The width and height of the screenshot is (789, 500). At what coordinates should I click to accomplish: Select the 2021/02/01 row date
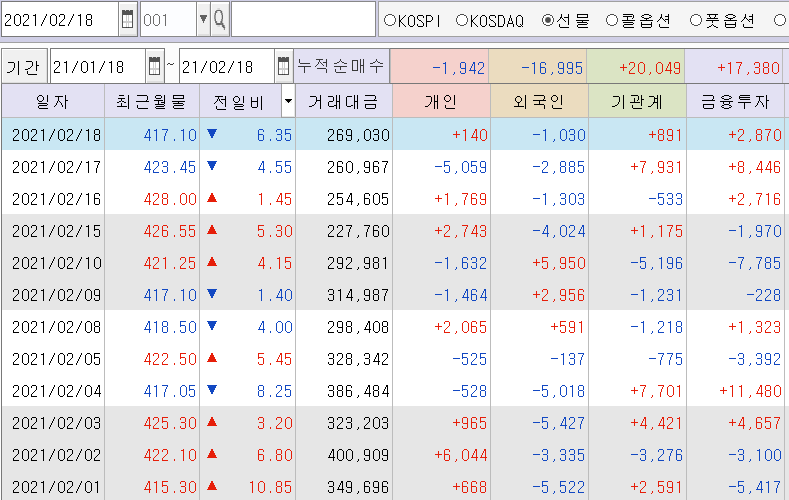click(56, 487)
